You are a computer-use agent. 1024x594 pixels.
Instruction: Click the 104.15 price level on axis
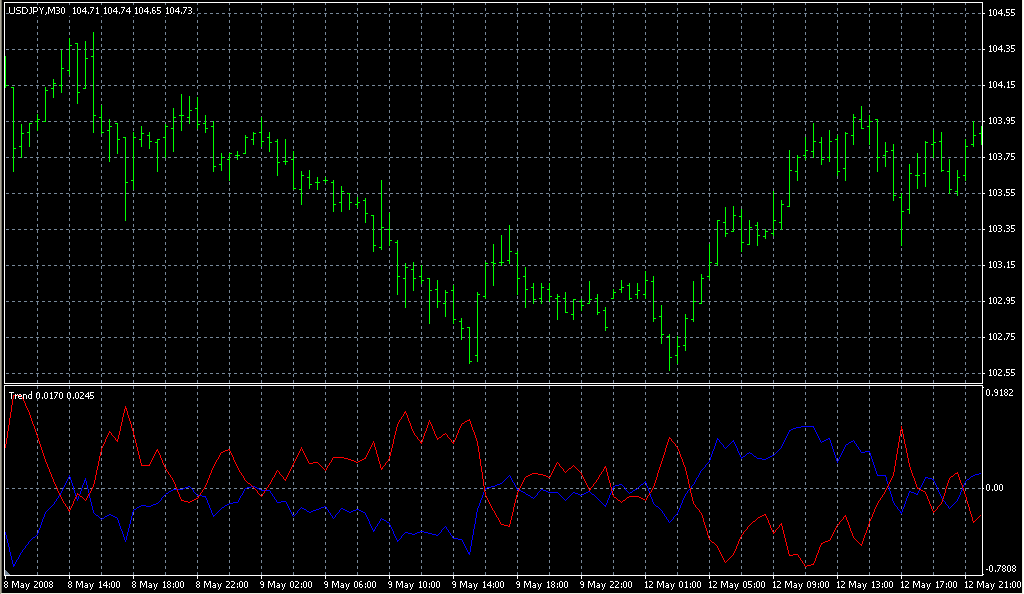1002,85
